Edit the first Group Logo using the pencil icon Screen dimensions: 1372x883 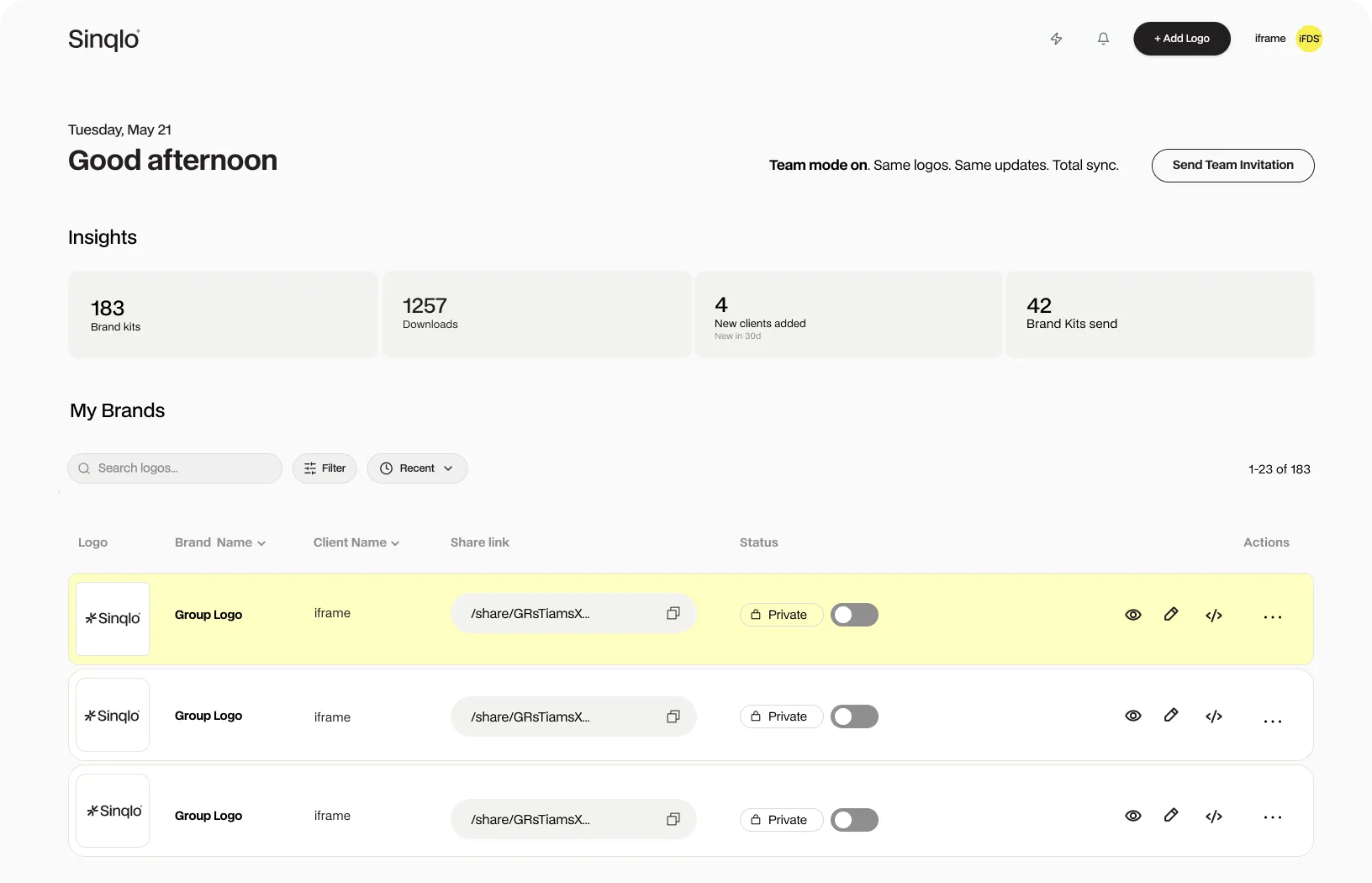pyautogui.click(x=1172, y=615)
